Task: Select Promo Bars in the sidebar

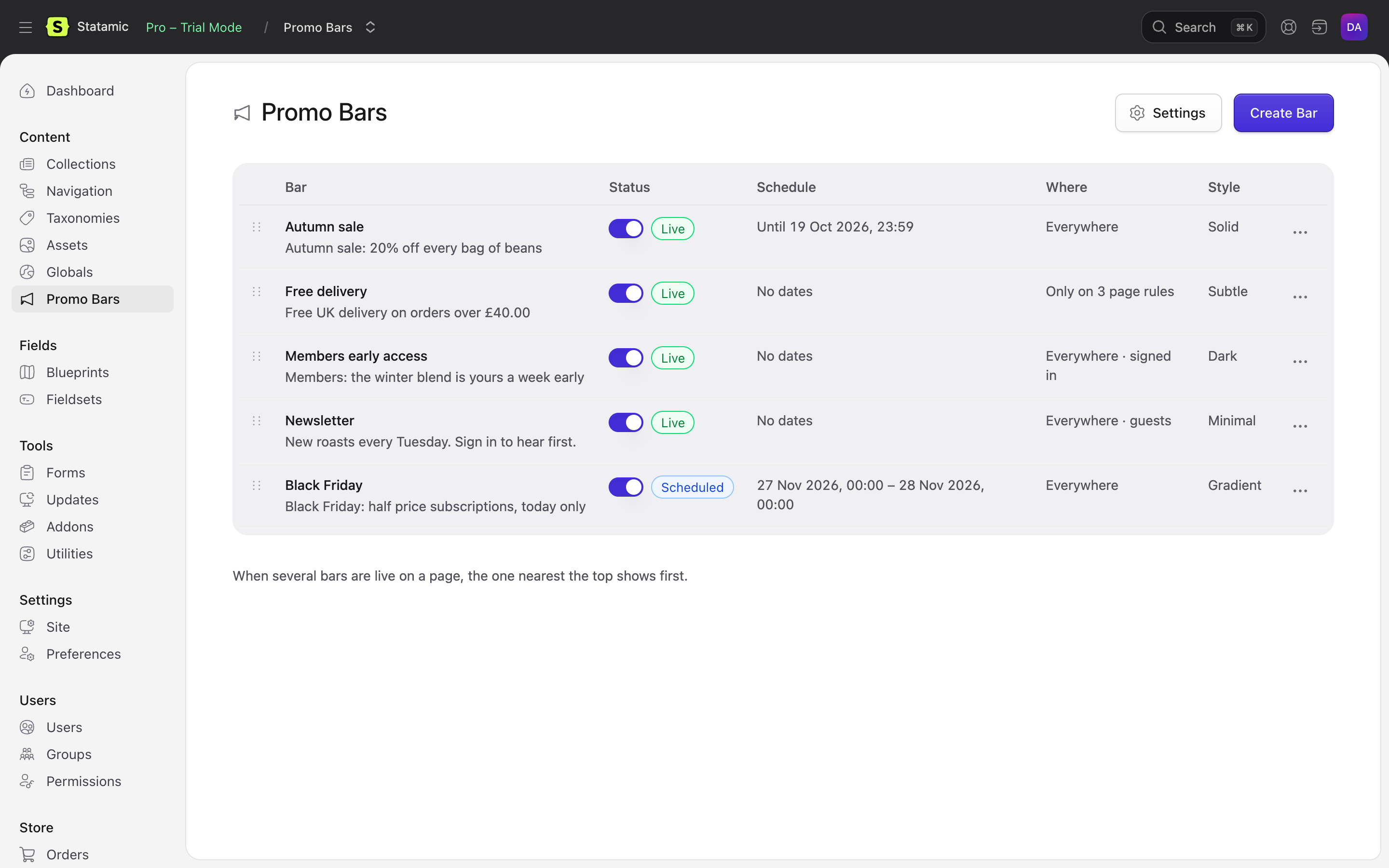Action: point(93,299)
